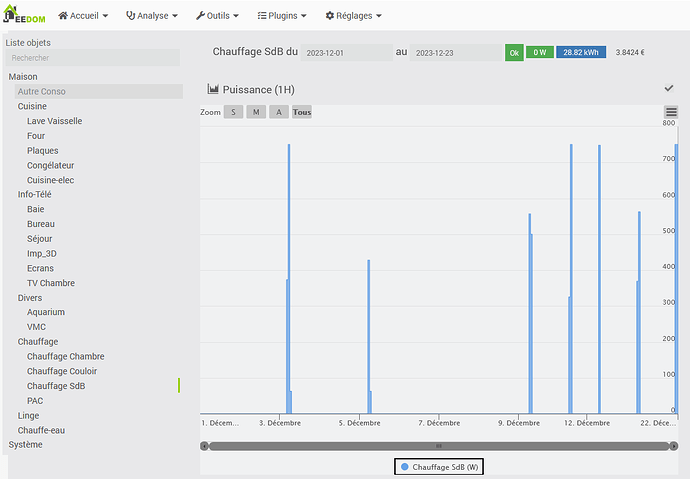Set zoom to A
This screenshot has width=690, height=479.
point(279,112)
